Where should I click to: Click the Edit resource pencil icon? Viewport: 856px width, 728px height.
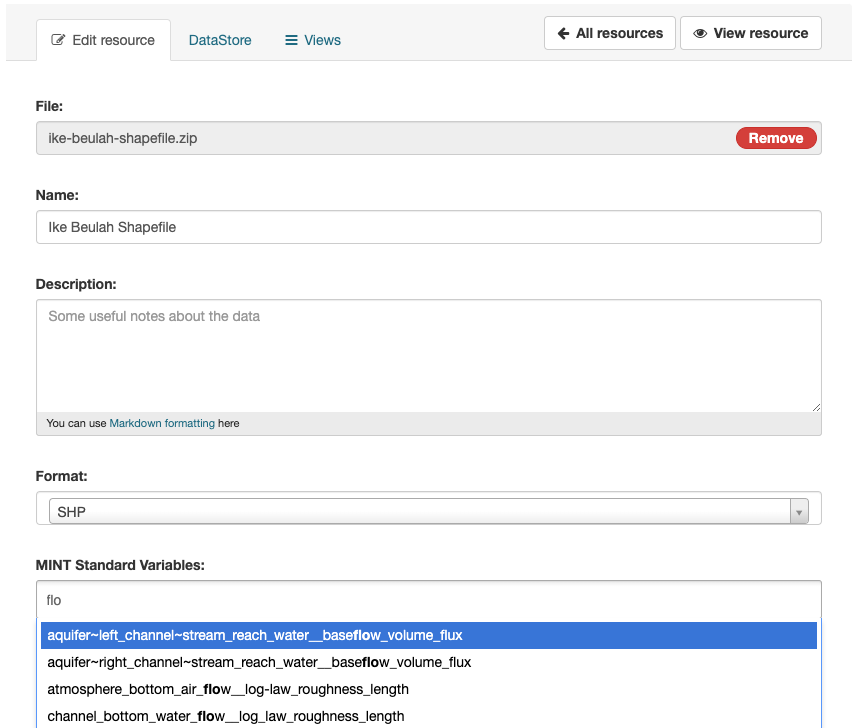point(58,40)
